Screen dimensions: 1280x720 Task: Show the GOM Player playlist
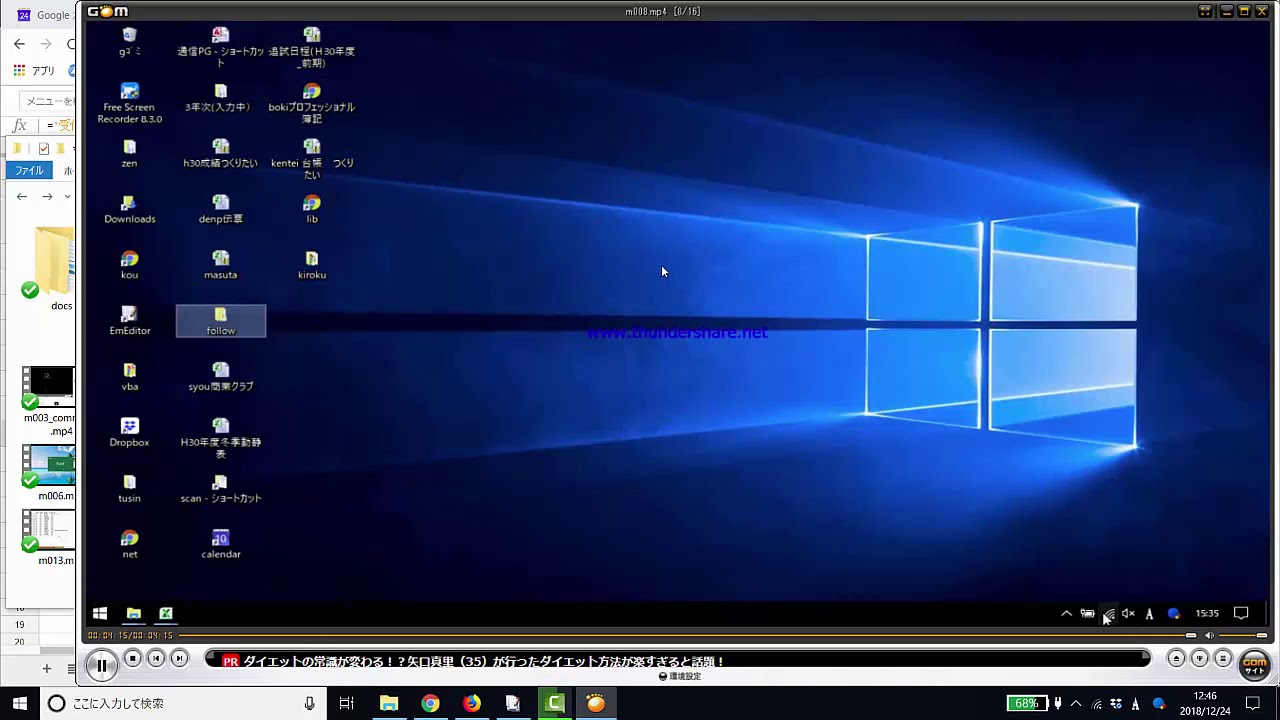1223,658
